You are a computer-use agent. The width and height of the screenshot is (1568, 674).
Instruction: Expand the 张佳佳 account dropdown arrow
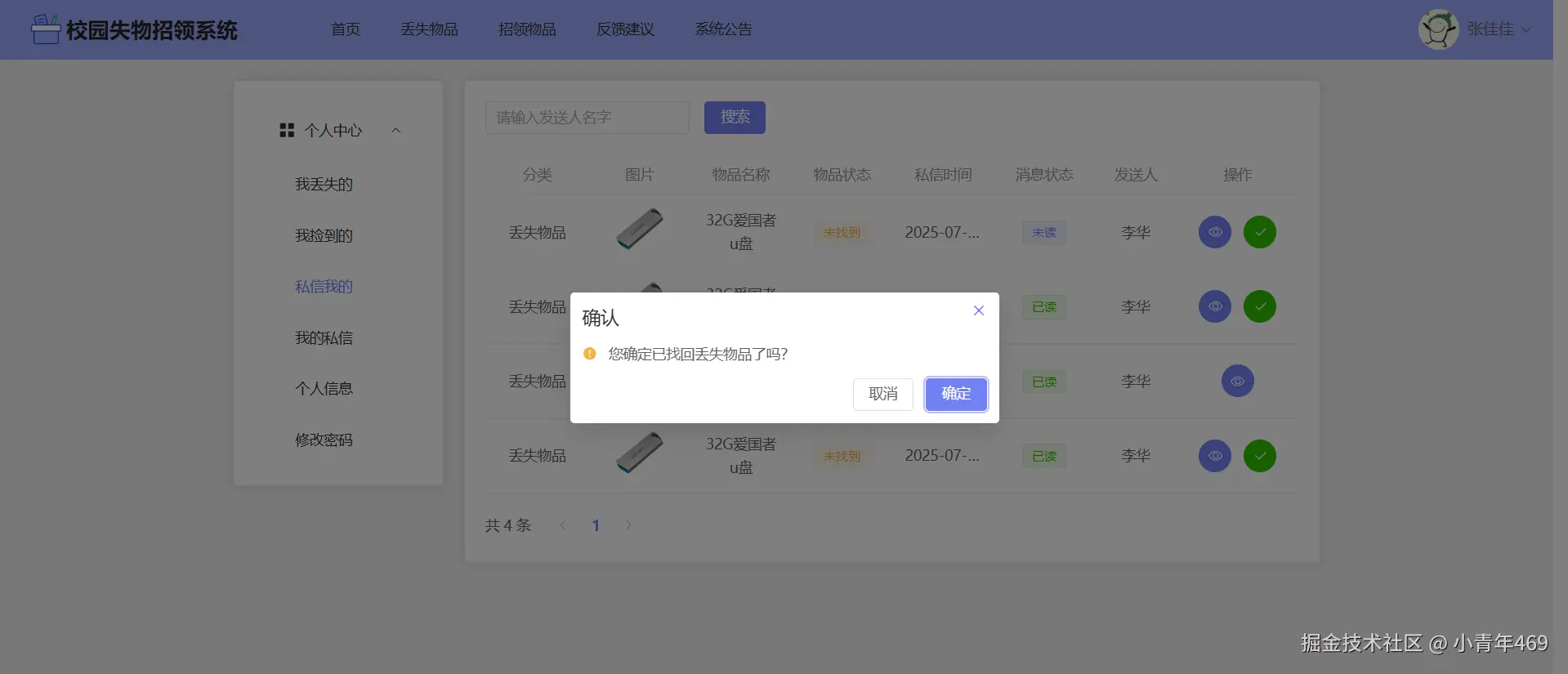click(x=1526, y=29)
